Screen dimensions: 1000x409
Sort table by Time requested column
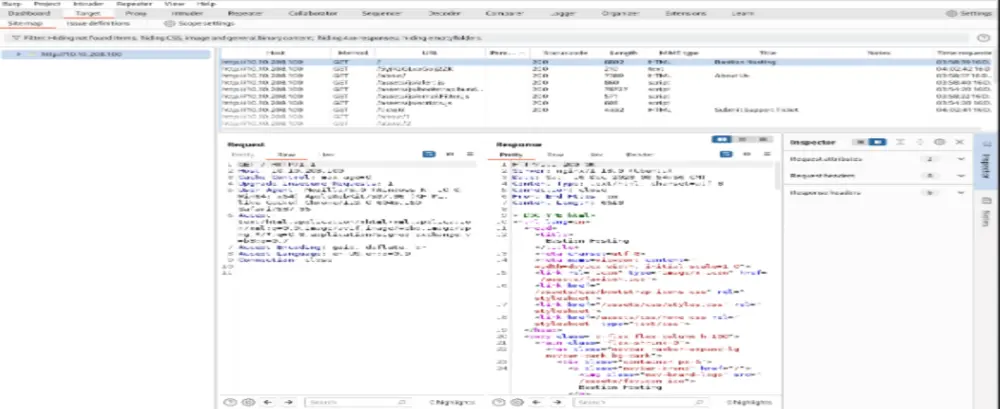click(x=963, y=53)
